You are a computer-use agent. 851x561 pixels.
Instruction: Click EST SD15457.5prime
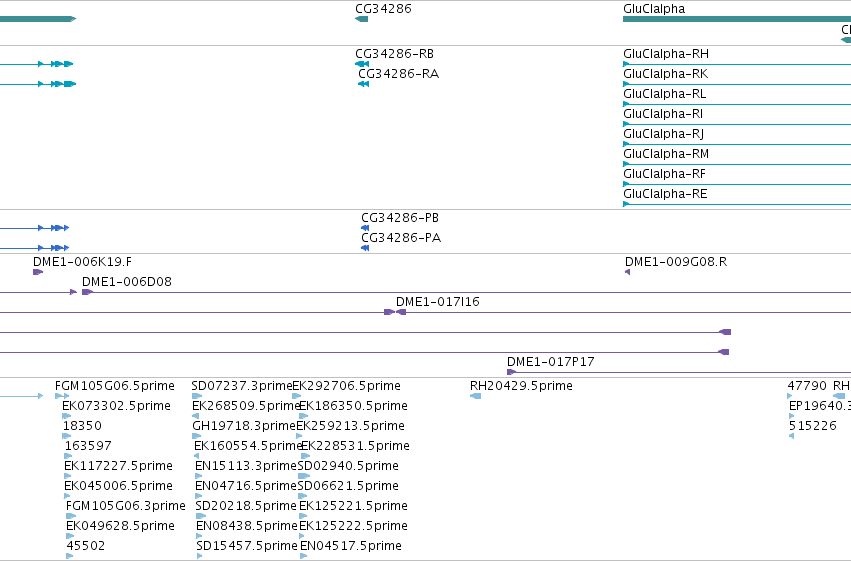247,546
